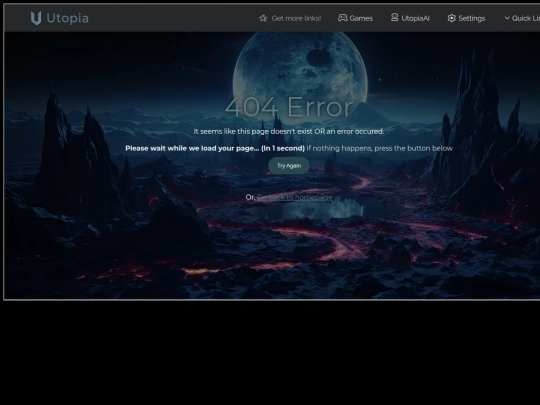The width and height of the screenshot is (540, 405).
Task: Click the Try Again button
Action: tap(289, 166)
